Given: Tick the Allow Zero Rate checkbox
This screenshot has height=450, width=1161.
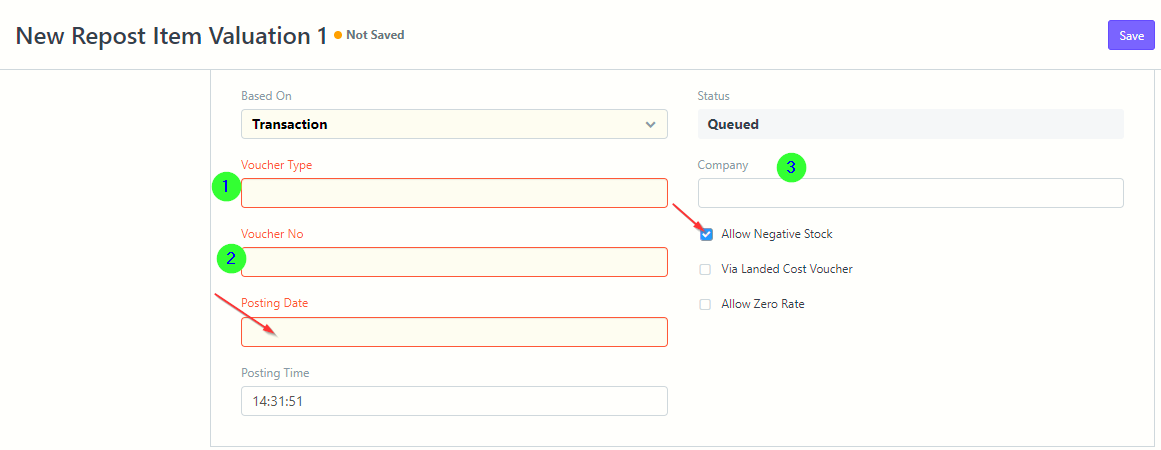Looking at the screenshot, I should click(x=706, y=304).
